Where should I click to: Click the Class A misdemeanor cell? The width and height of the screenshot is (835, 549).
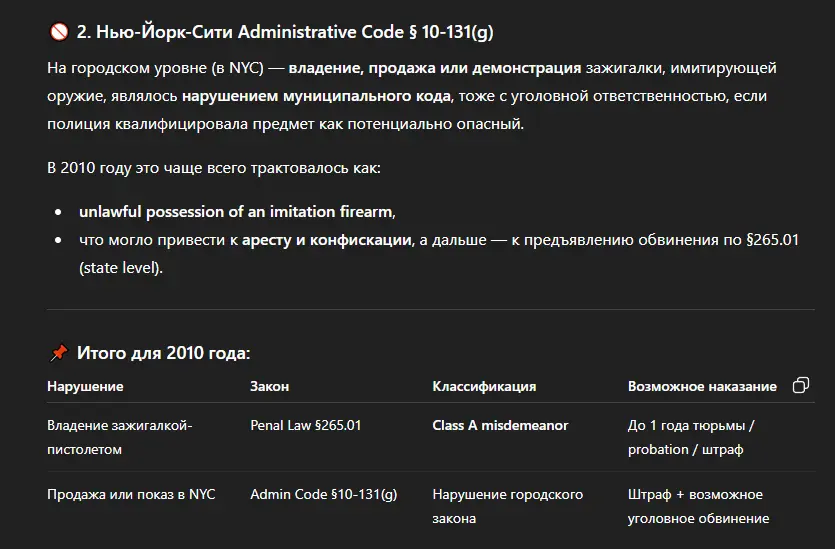point(500,425)
